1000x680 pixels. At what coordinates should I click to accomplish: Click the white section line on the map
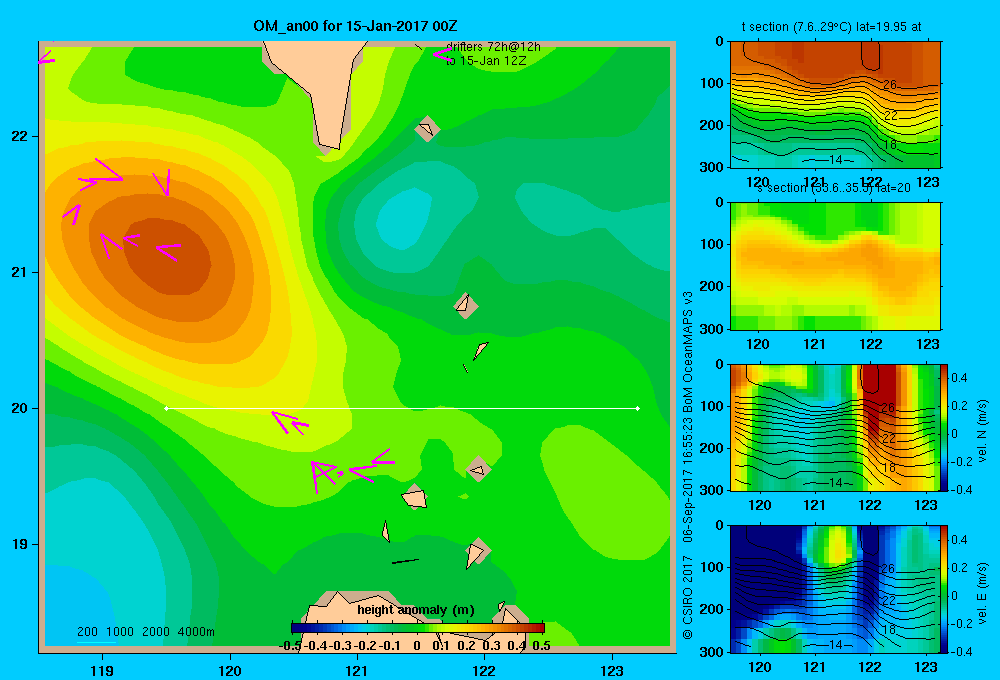(x=402, y=408)
